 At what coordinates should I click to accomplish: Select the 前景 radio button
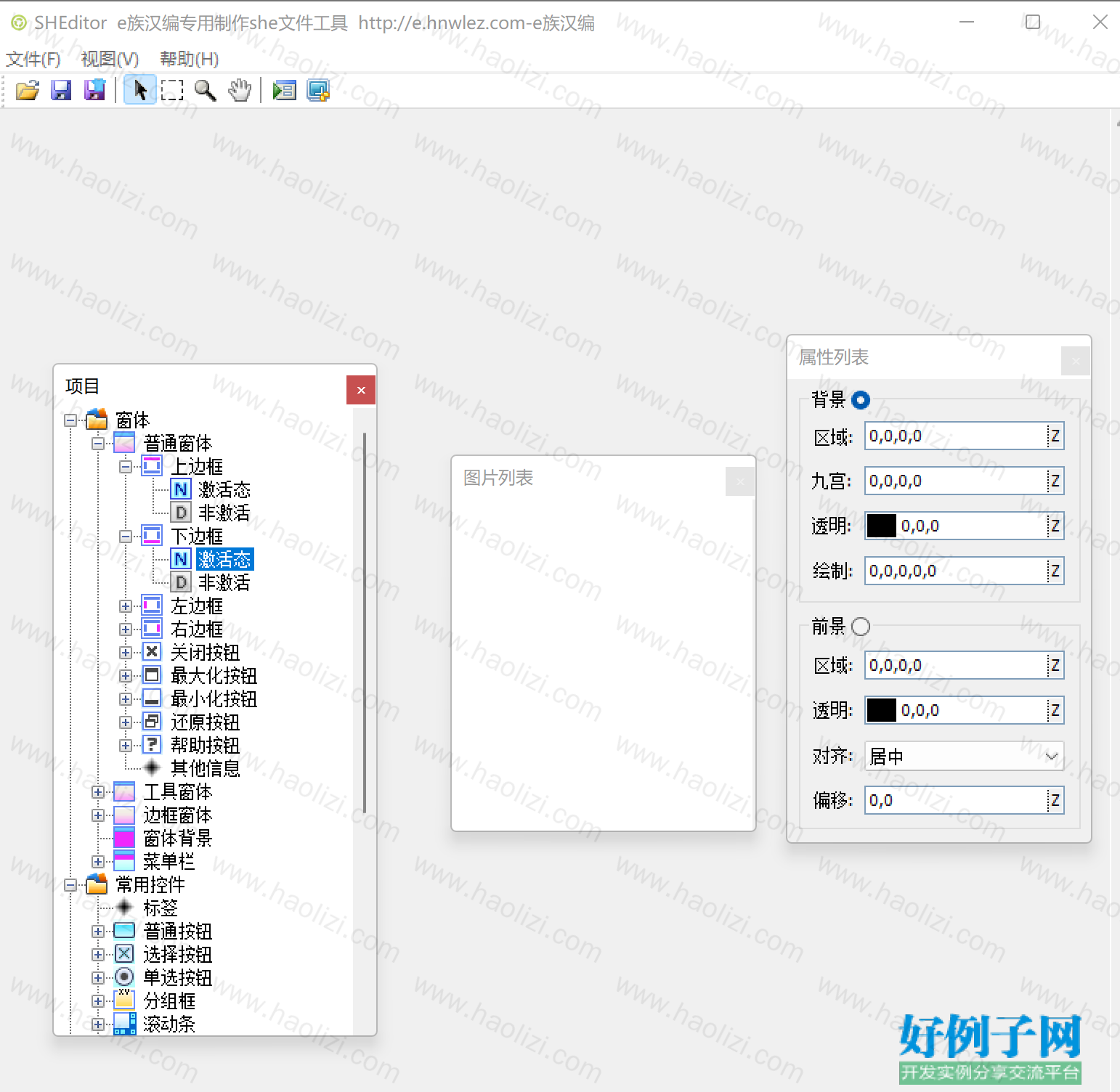click(x=861, y=627)
